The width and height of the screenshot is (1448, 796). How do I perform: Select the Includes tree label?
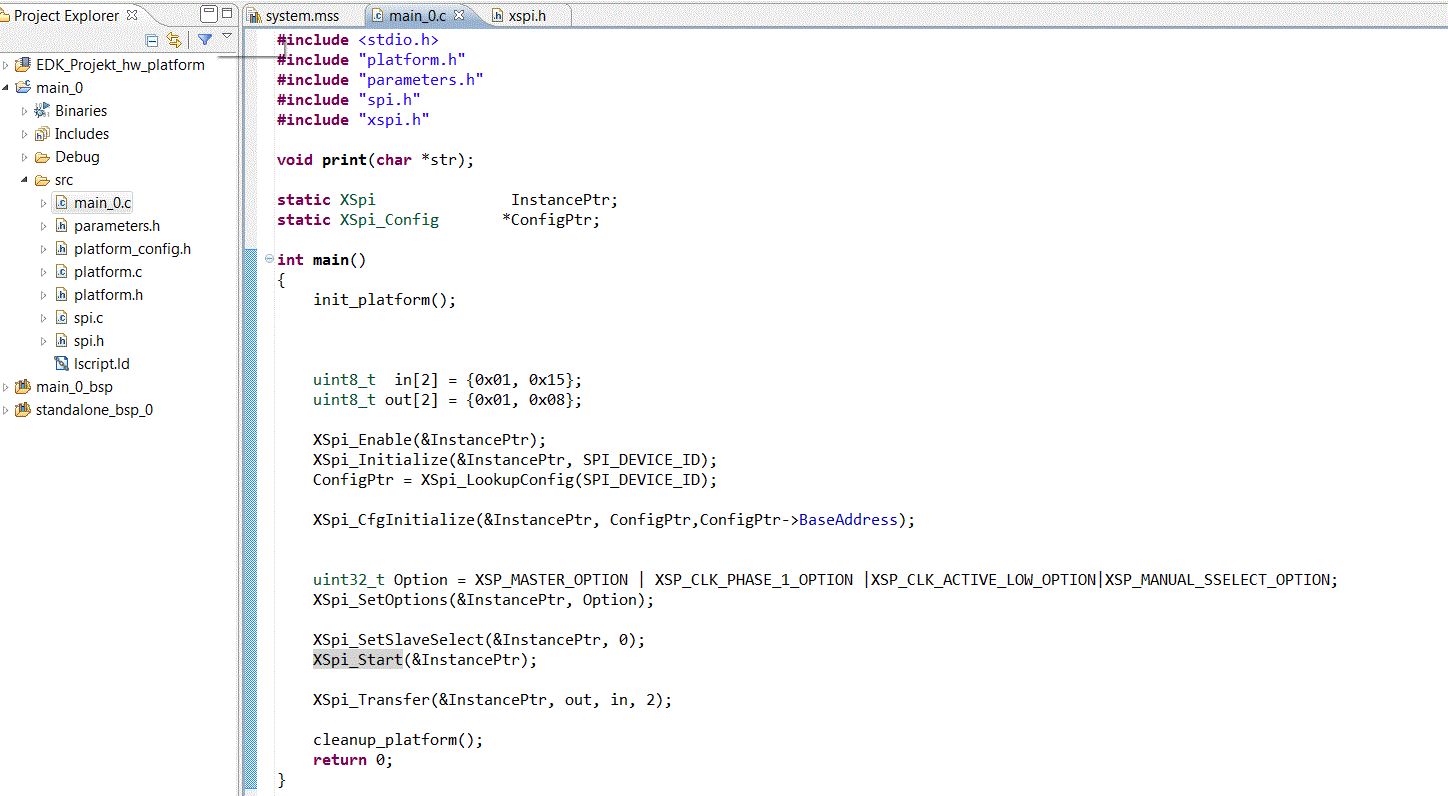point(82,134)
